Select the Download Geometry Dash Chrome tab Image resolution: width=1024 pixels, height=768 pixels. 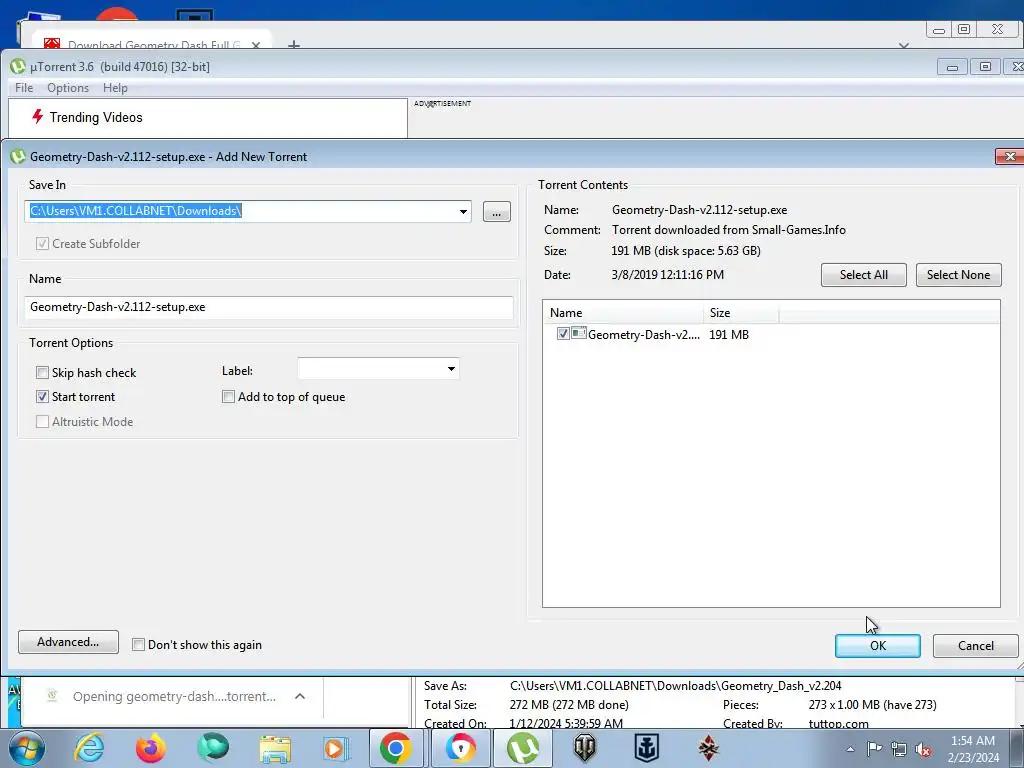pyautogui.click(x=153, y=43)
